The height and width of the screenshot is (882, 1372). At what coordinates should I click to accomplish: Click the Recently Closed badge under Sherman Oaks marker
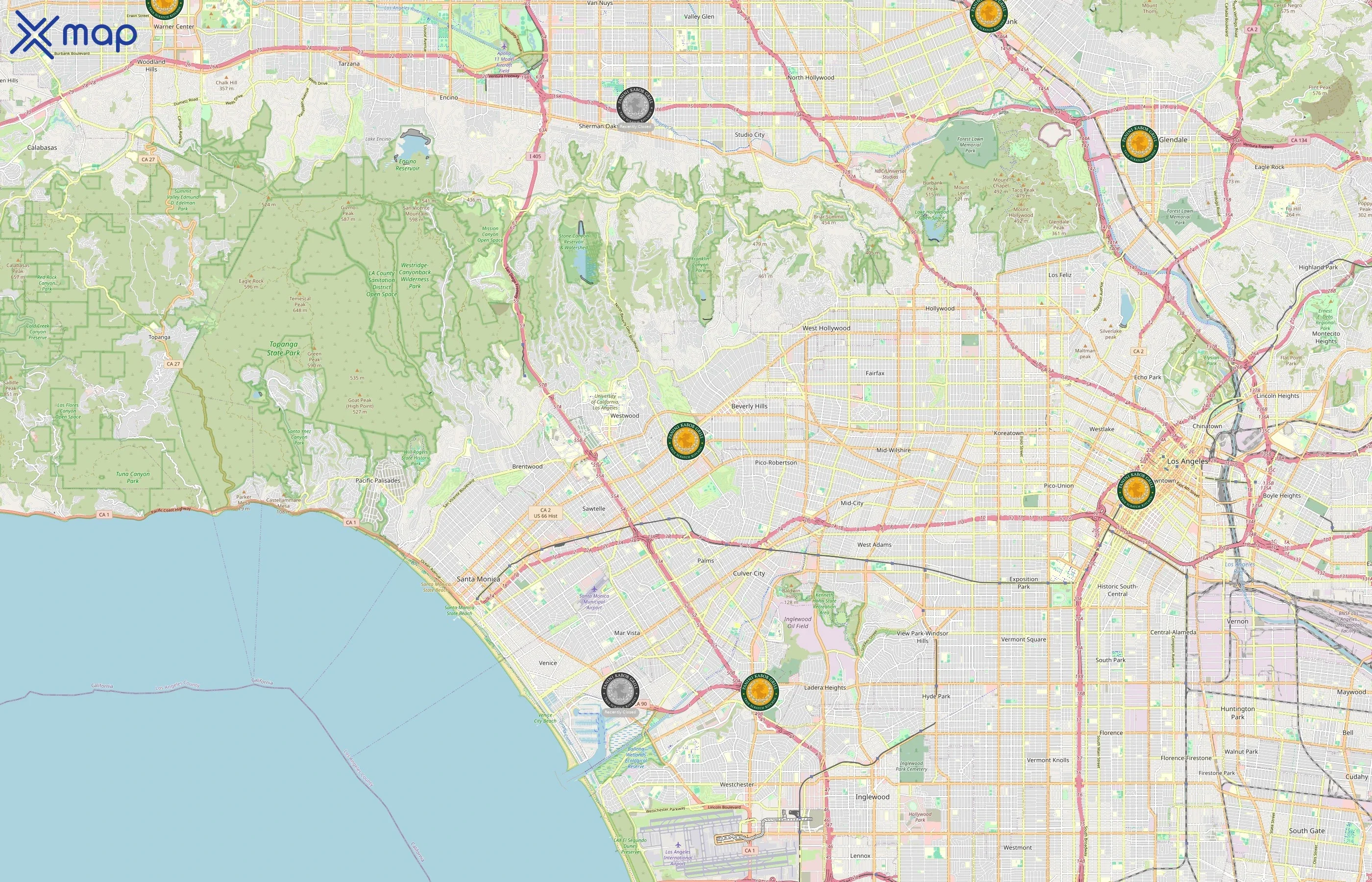click(x=635, y=127)
